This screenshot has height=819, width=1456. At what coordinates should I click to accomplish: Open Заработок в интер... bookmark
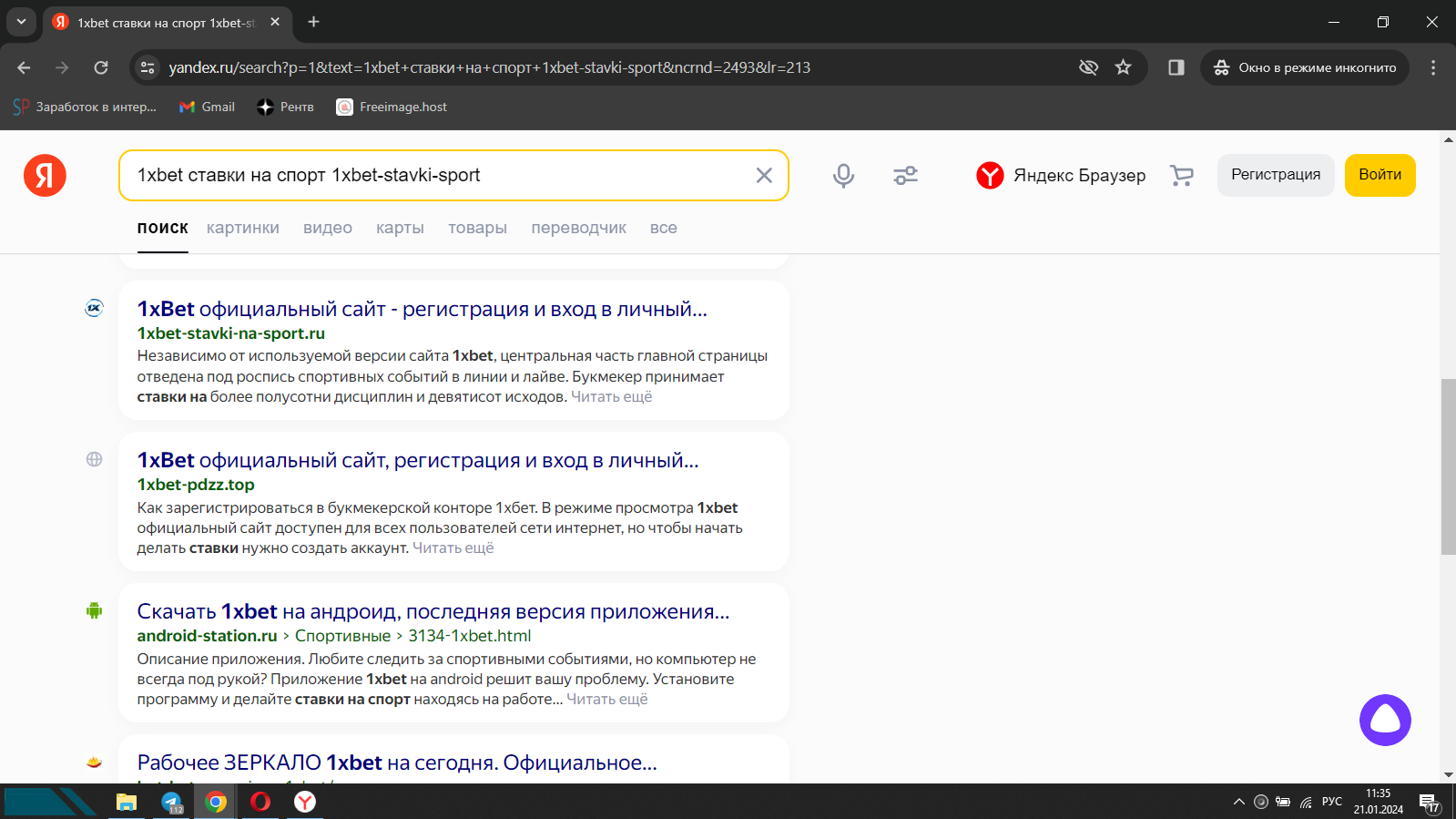point(86,107)
